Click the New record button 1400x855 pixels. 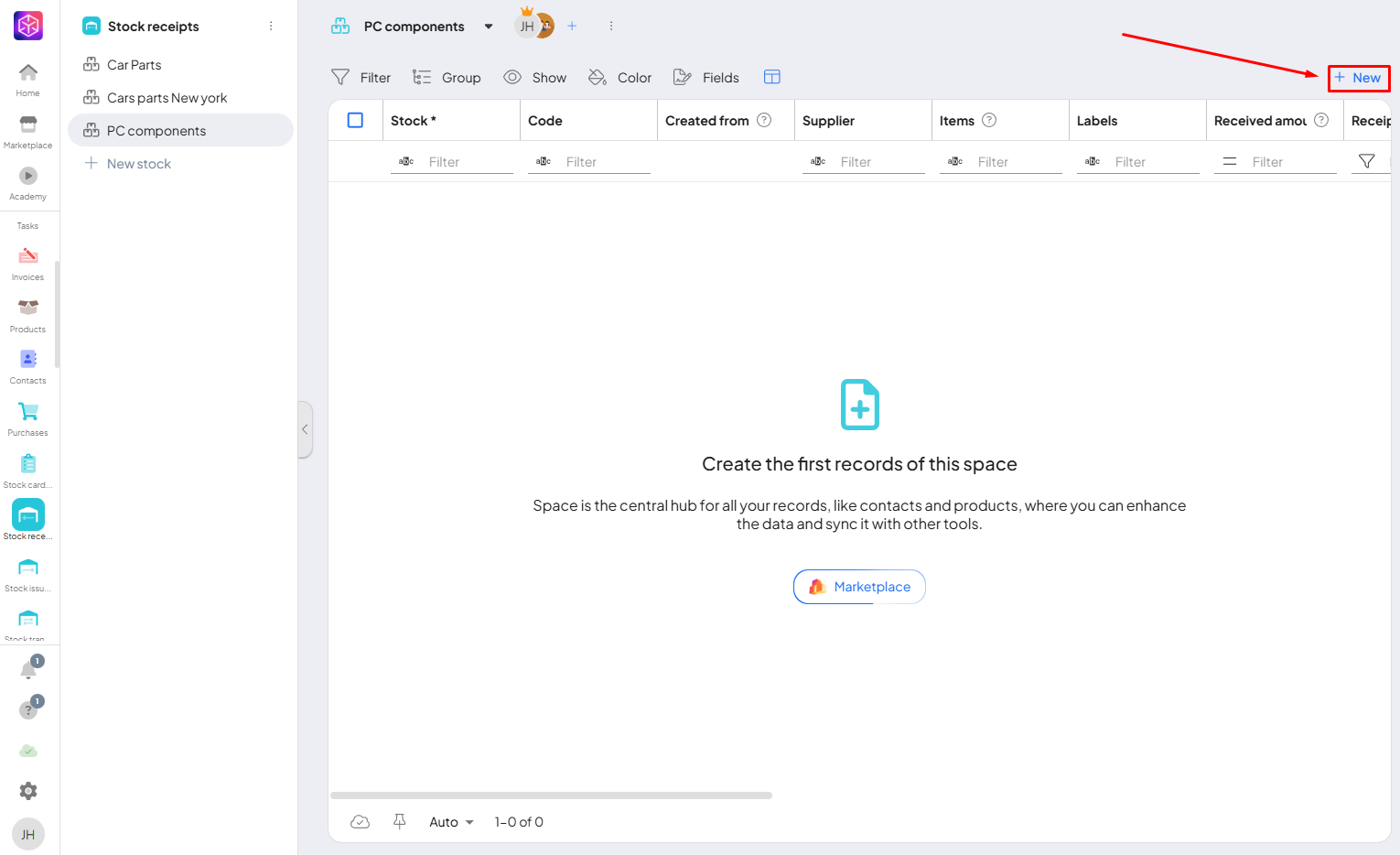coord(1358,78)
